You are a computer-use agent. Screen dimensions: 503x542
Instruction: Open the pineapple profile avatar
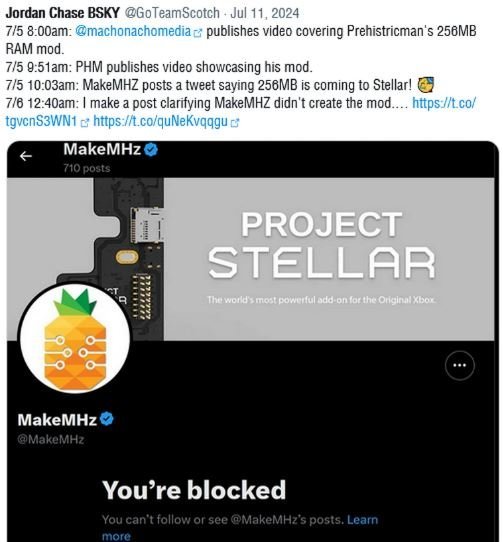(x=75, y=338)
